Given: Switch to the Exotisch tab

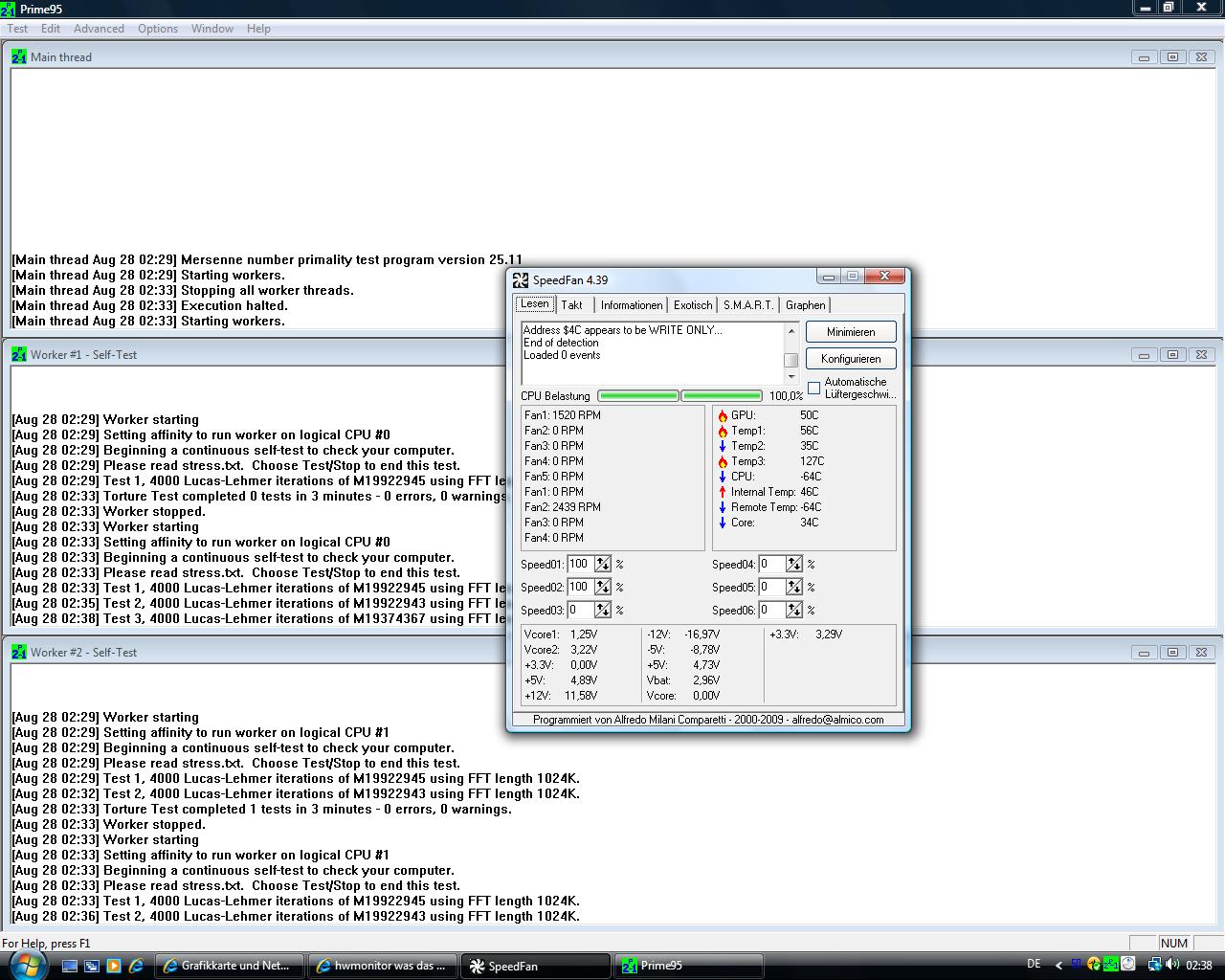Looking at the screenshot, I should (x=693, y=305).
